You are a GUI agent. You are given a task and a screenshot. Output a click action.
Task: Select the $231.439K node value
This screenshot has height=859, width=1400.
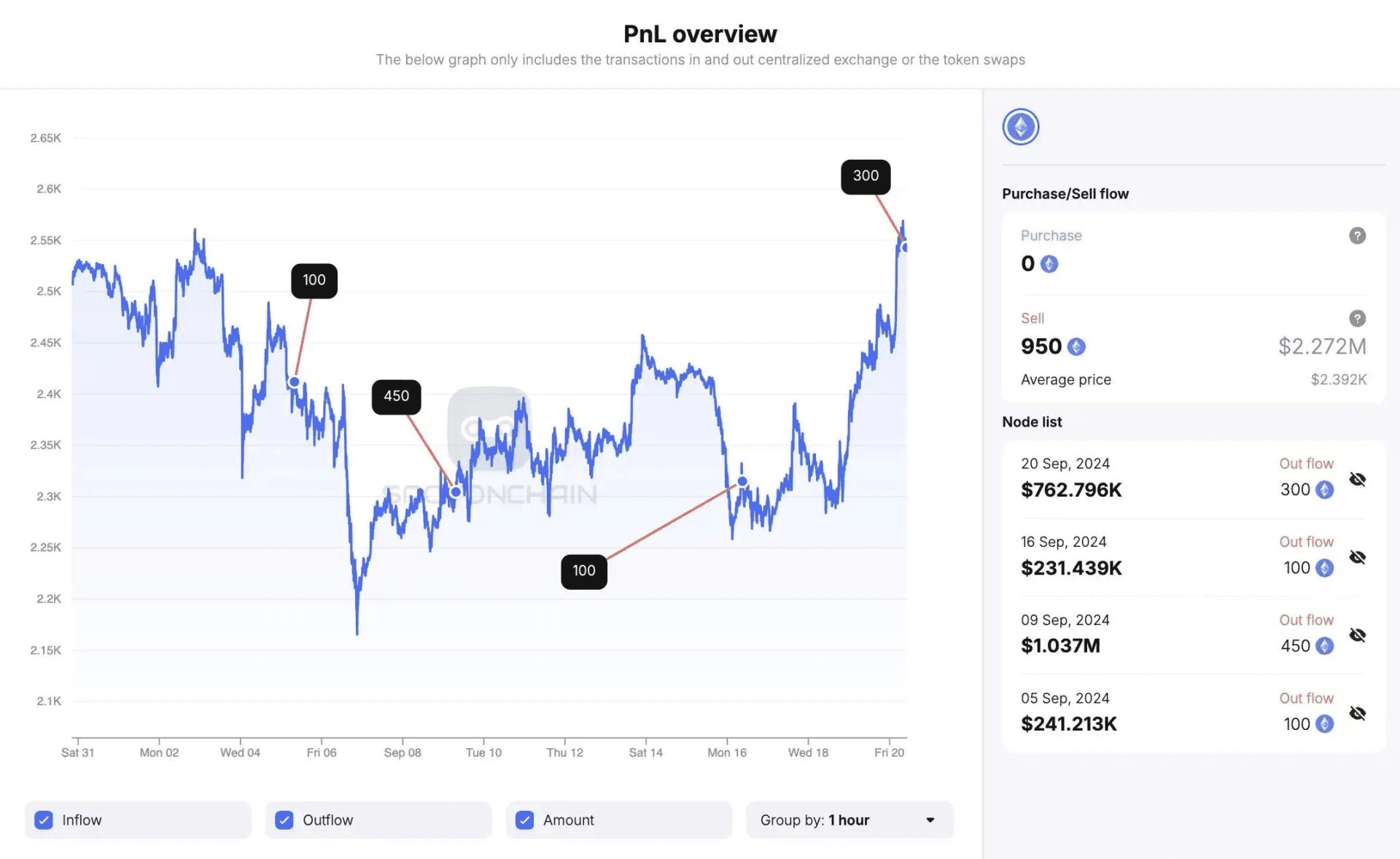(x=1071, y=568)
